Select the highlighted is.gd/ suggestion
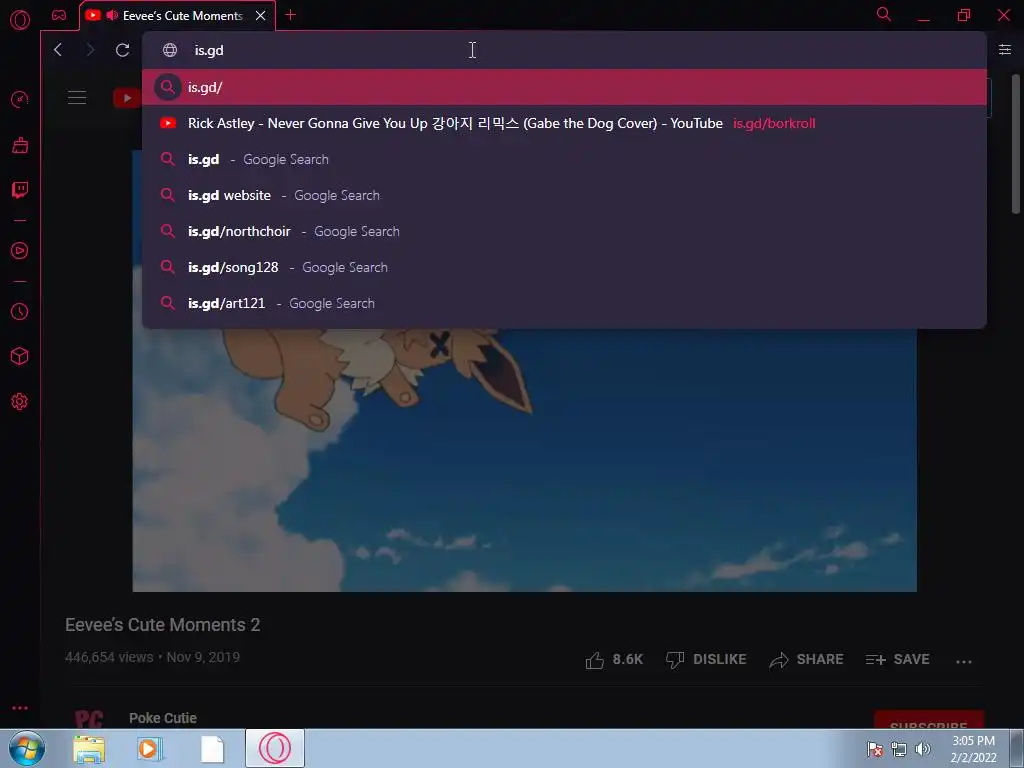This screenshot has width=1024, height=768. click(564, 87)
